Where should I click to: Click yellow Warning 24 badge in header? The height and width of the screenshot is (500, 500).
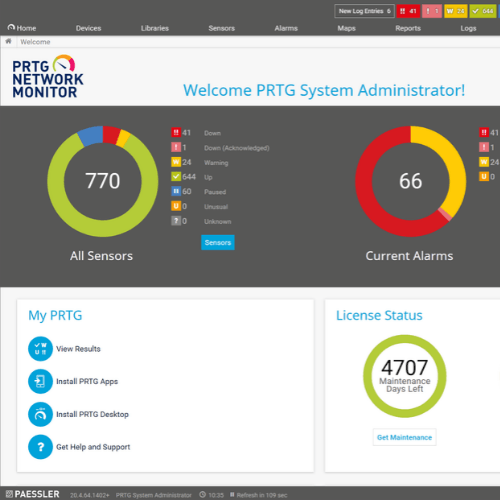(456, 11)
